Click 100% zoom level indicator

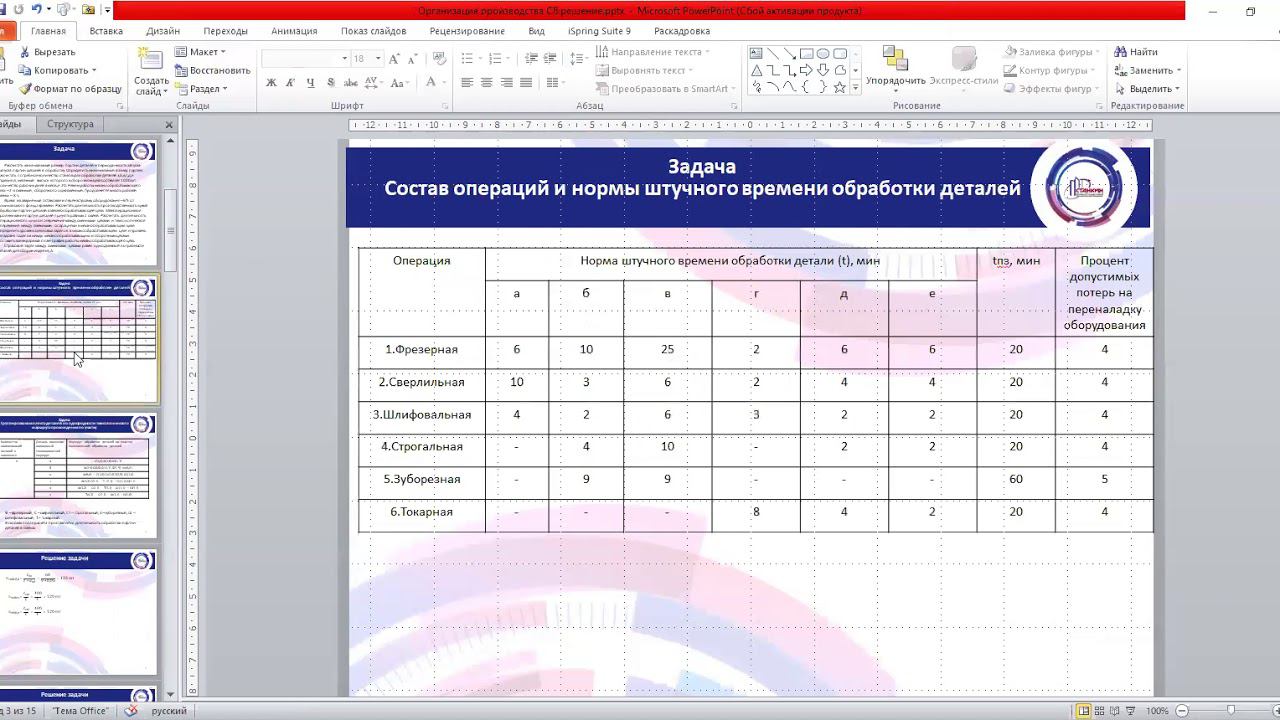1157,711
